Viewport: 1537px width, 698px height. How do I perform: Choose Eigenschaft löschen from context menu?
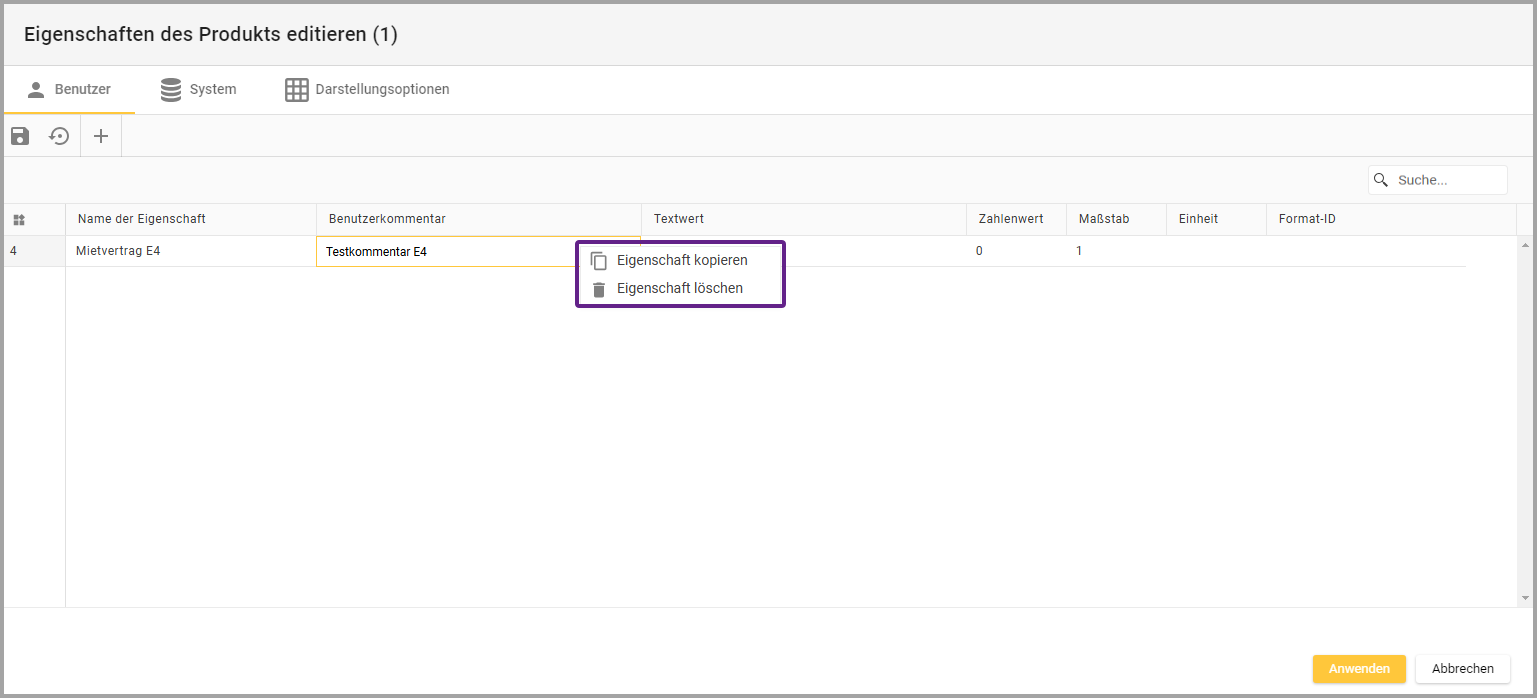[x=680, y=288]
